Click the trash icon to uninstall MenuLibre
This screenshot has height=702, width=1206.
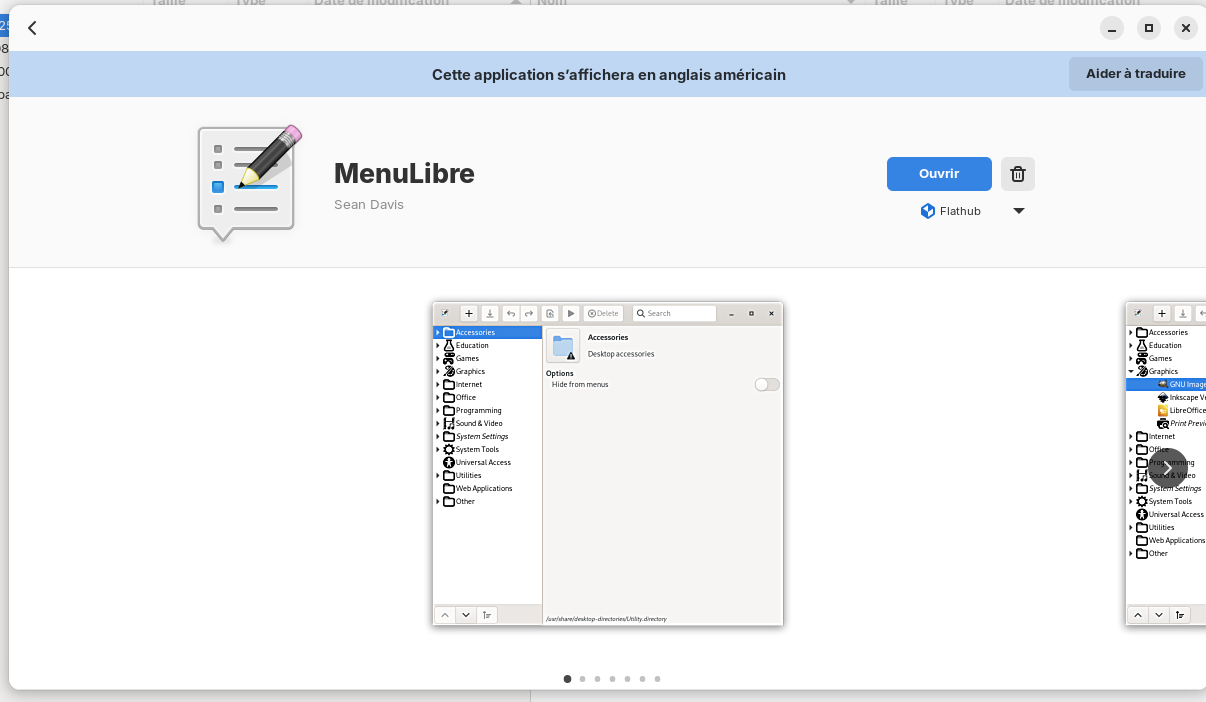(x=1018, y=174)
